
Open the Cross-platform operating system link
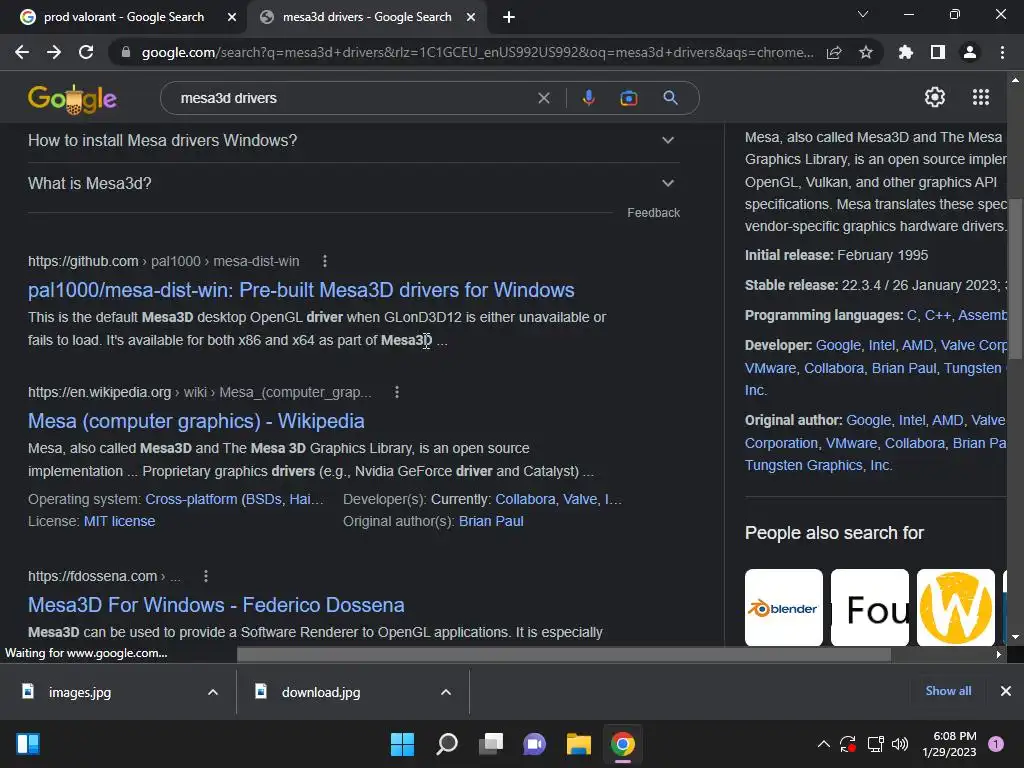[234, 499]
